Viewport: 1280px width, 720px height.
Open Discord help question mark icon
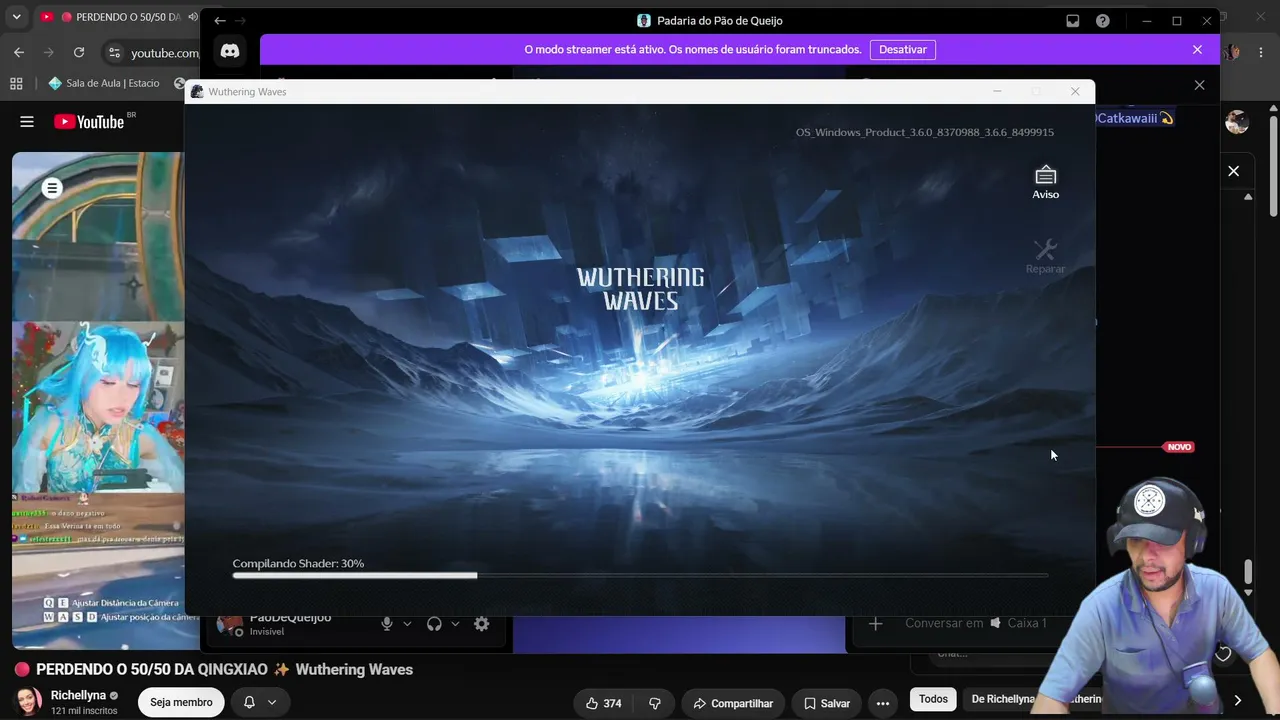1102,21
